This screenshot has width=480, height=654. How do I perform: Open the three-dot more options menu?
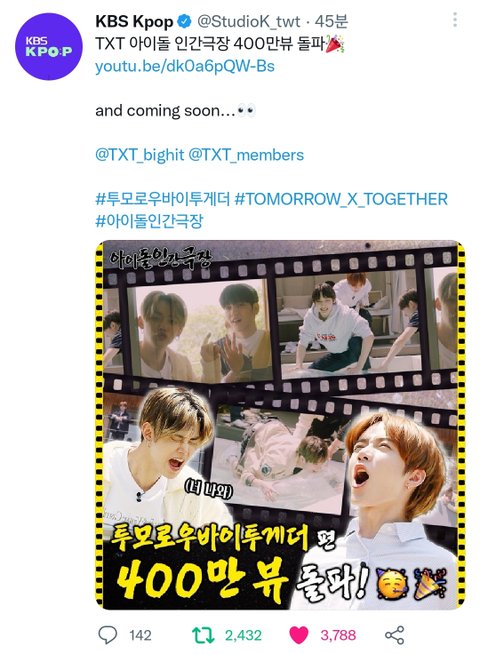point(455,20)
